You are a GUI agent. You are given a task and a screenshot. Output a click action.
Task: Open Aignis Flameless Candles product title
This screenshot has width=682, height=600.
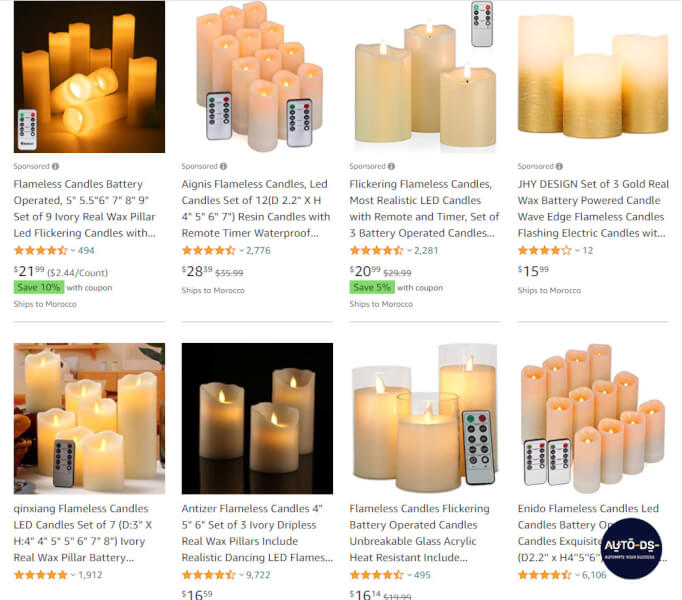pyautogui.click(x=256, y=208)
